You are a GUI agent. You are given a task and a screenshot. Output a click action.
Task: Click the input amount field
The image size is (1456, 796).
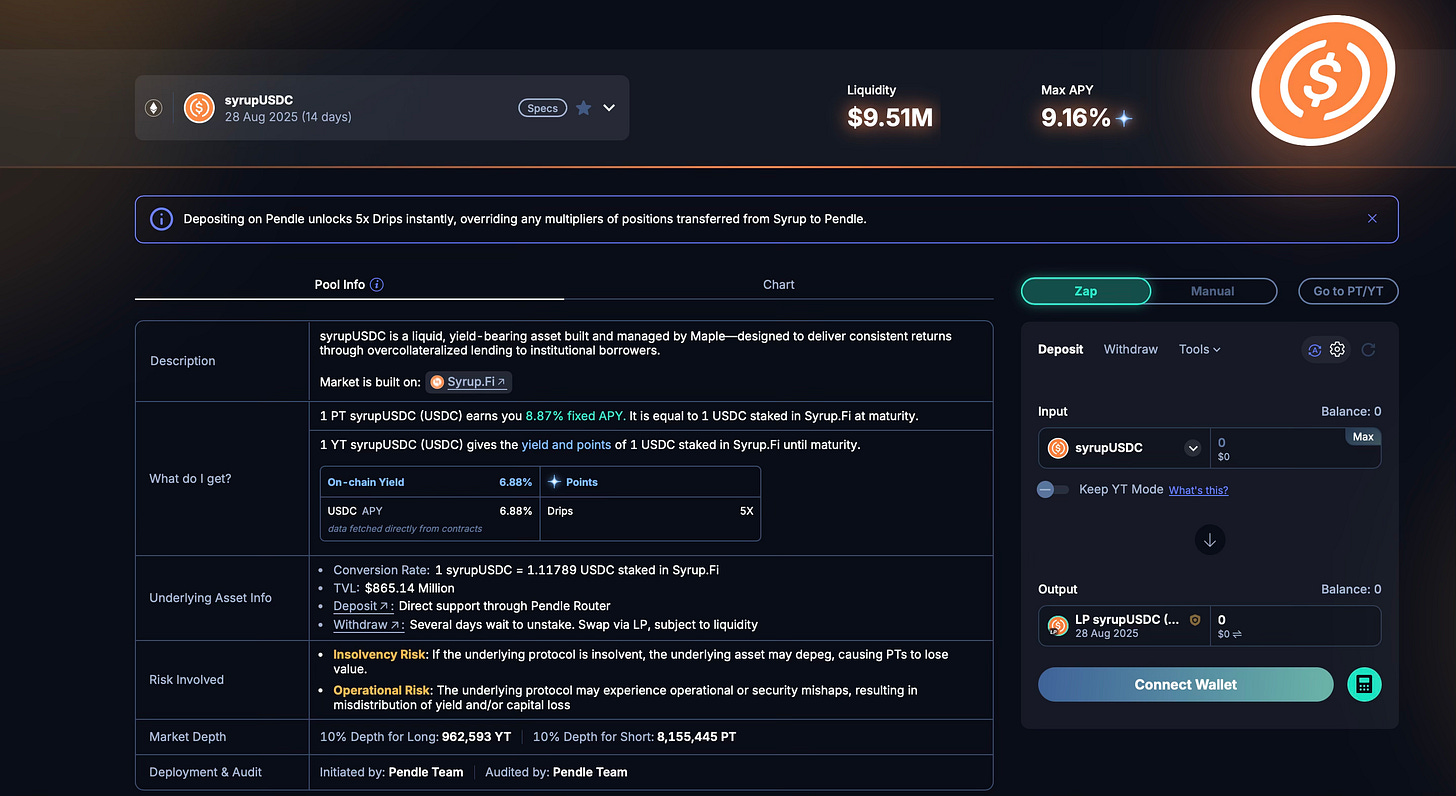(1295, 448)
